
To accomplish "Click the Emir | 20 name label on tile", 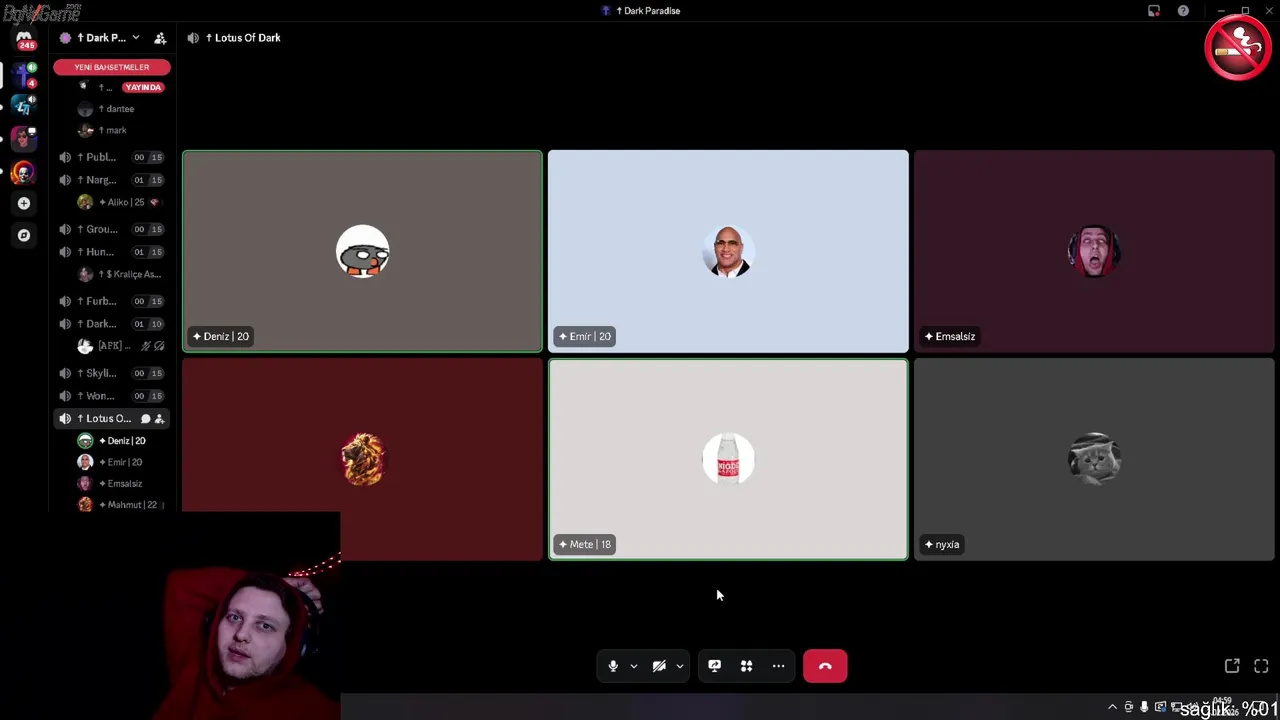I will pos(585,336).
